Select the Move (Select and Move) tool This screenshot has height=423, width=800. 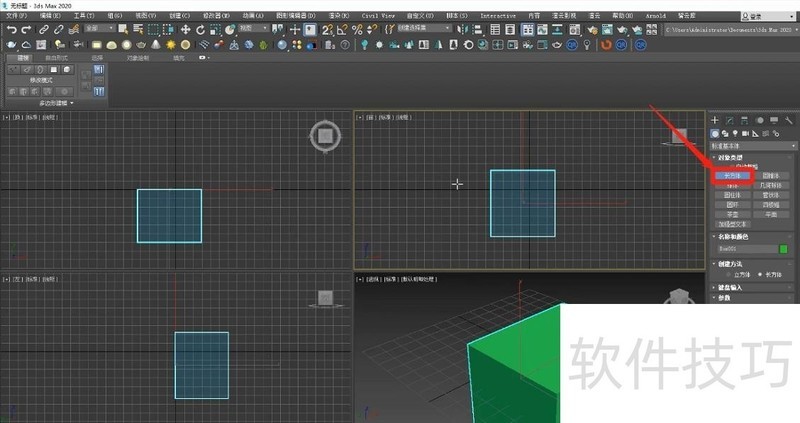tap(185, 30)
